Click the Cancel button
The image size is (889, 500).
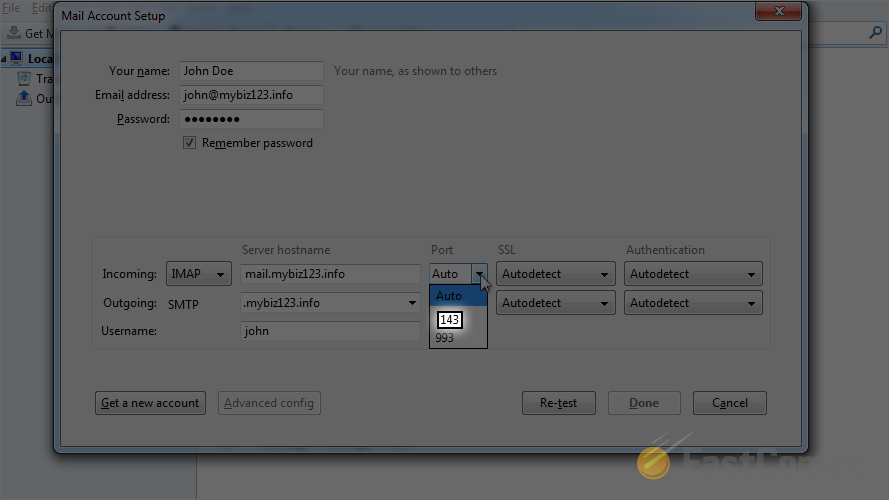tap(730, 403)
